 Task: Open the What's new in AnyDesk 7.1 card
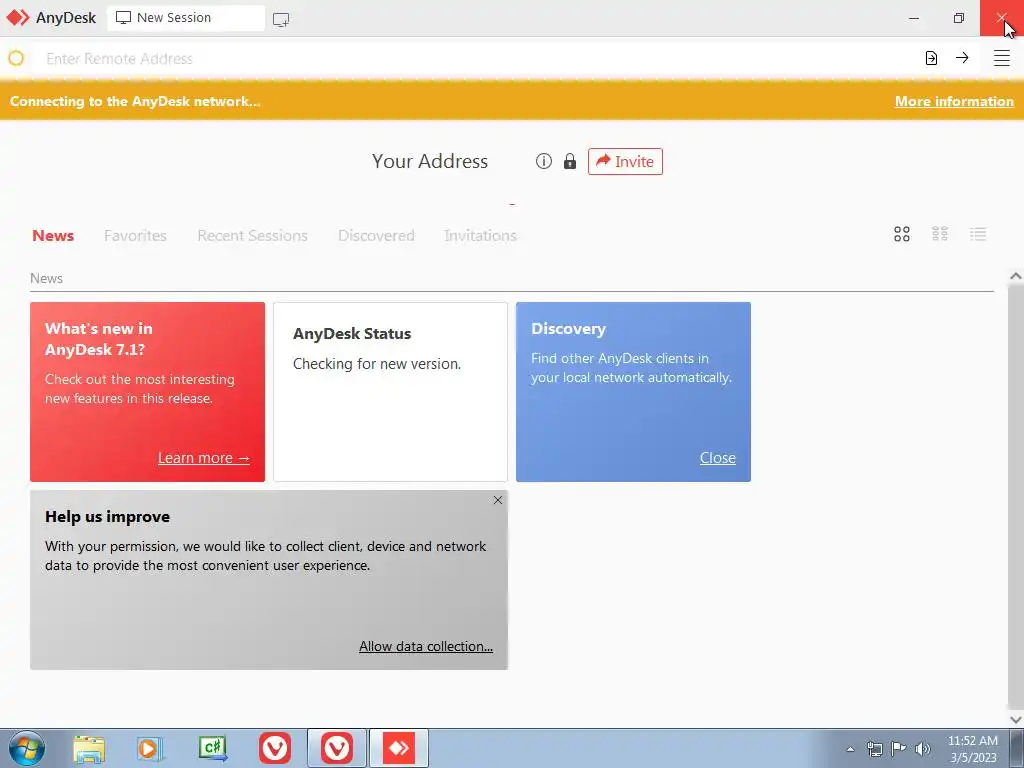[148, 392]
